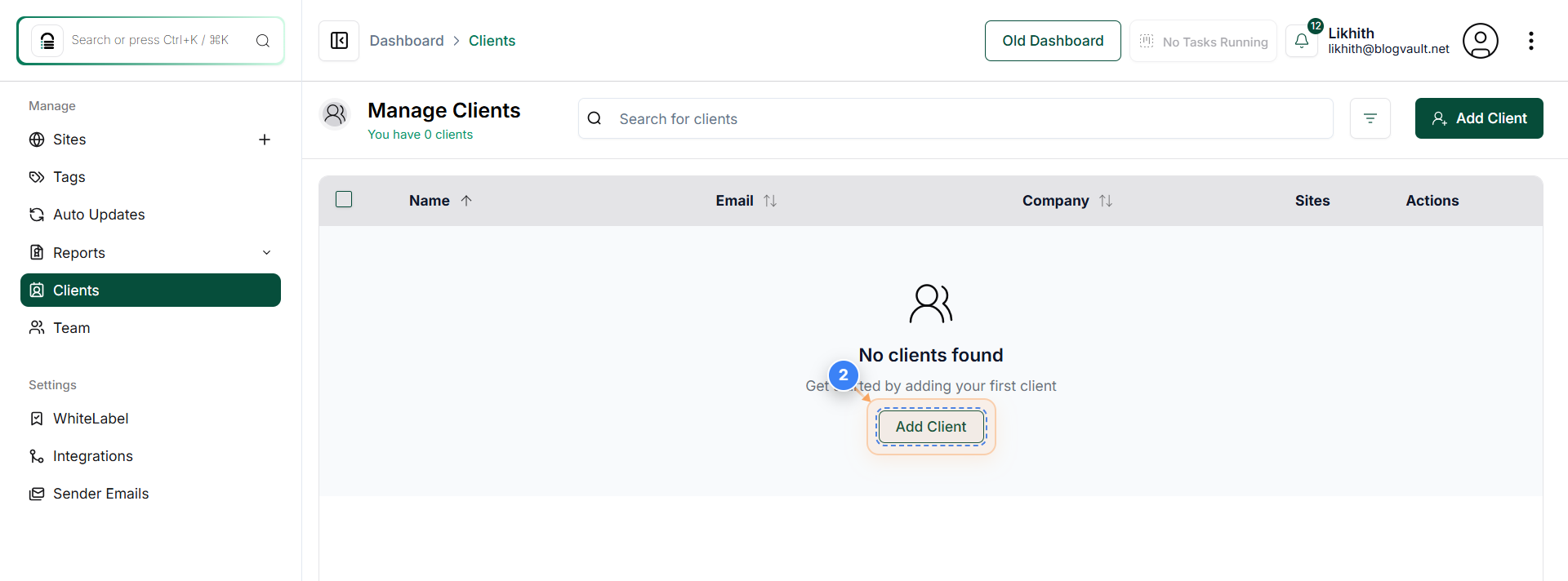Image resolution: width=1568 pixels, height=581 pixels.
Task: Click the Actions column header
Action: (1432, 201)
